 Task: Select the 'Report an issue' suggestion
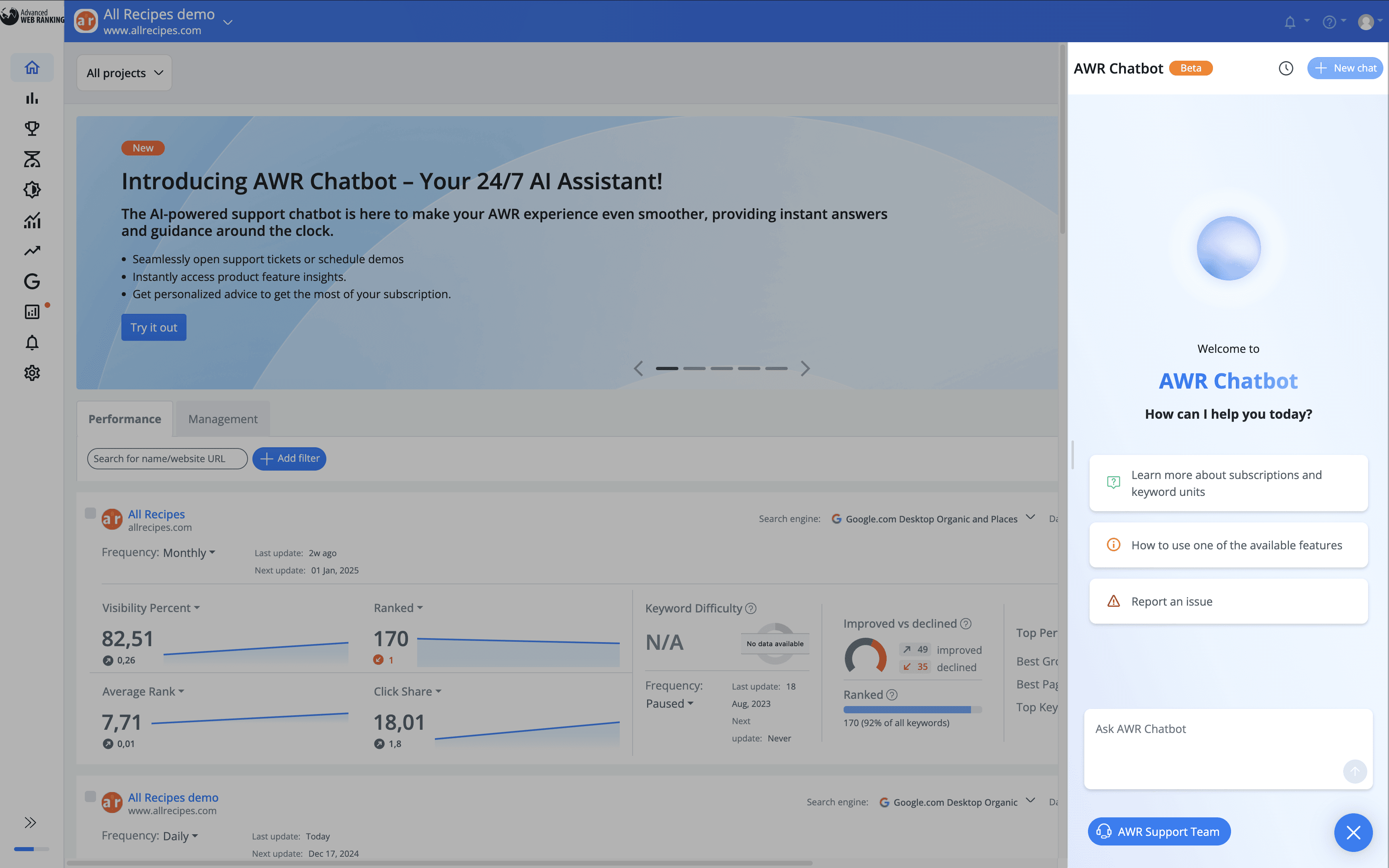[1228, 601]
